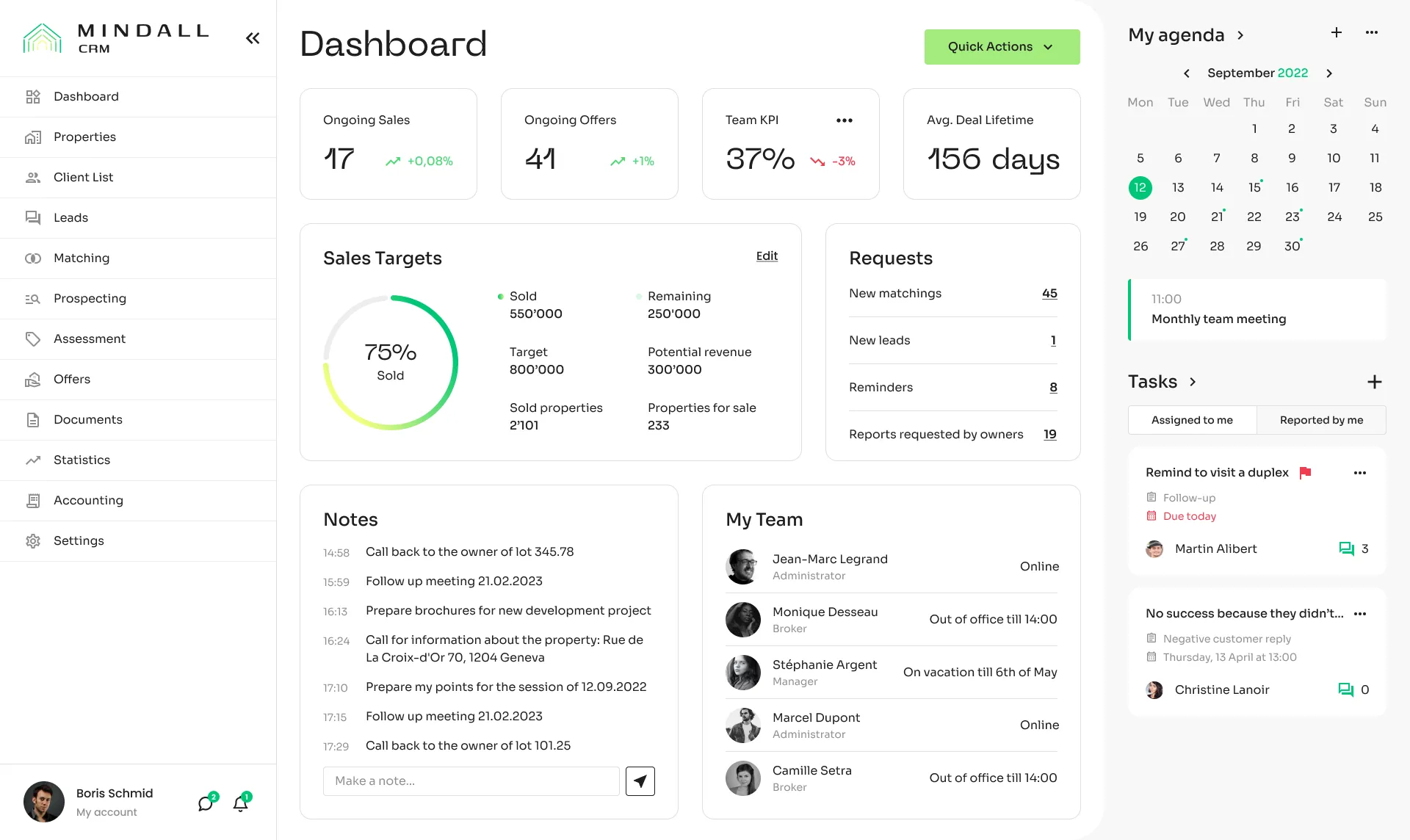Open notifications bell icon

(x=240, y=803)
